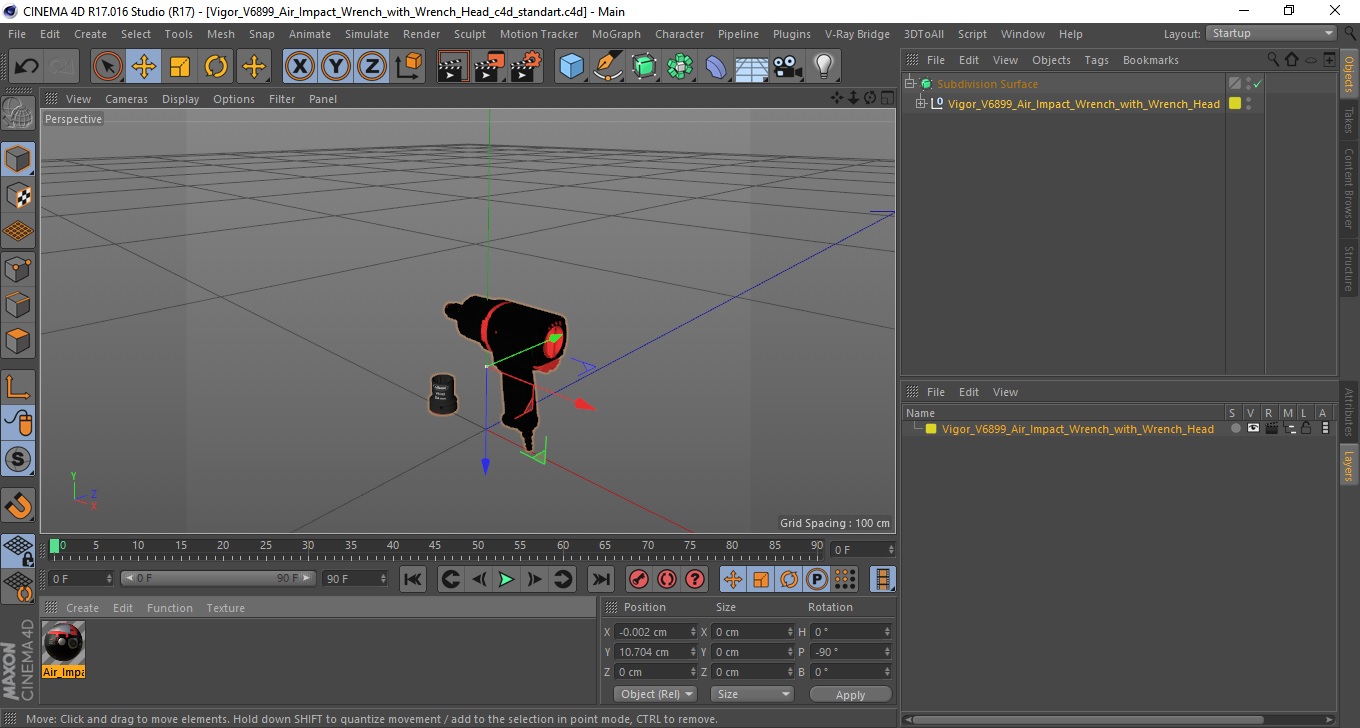This screenshot has height=728, width=1360.
Task: Switch to Edges mode
Action: click(18, 304)
